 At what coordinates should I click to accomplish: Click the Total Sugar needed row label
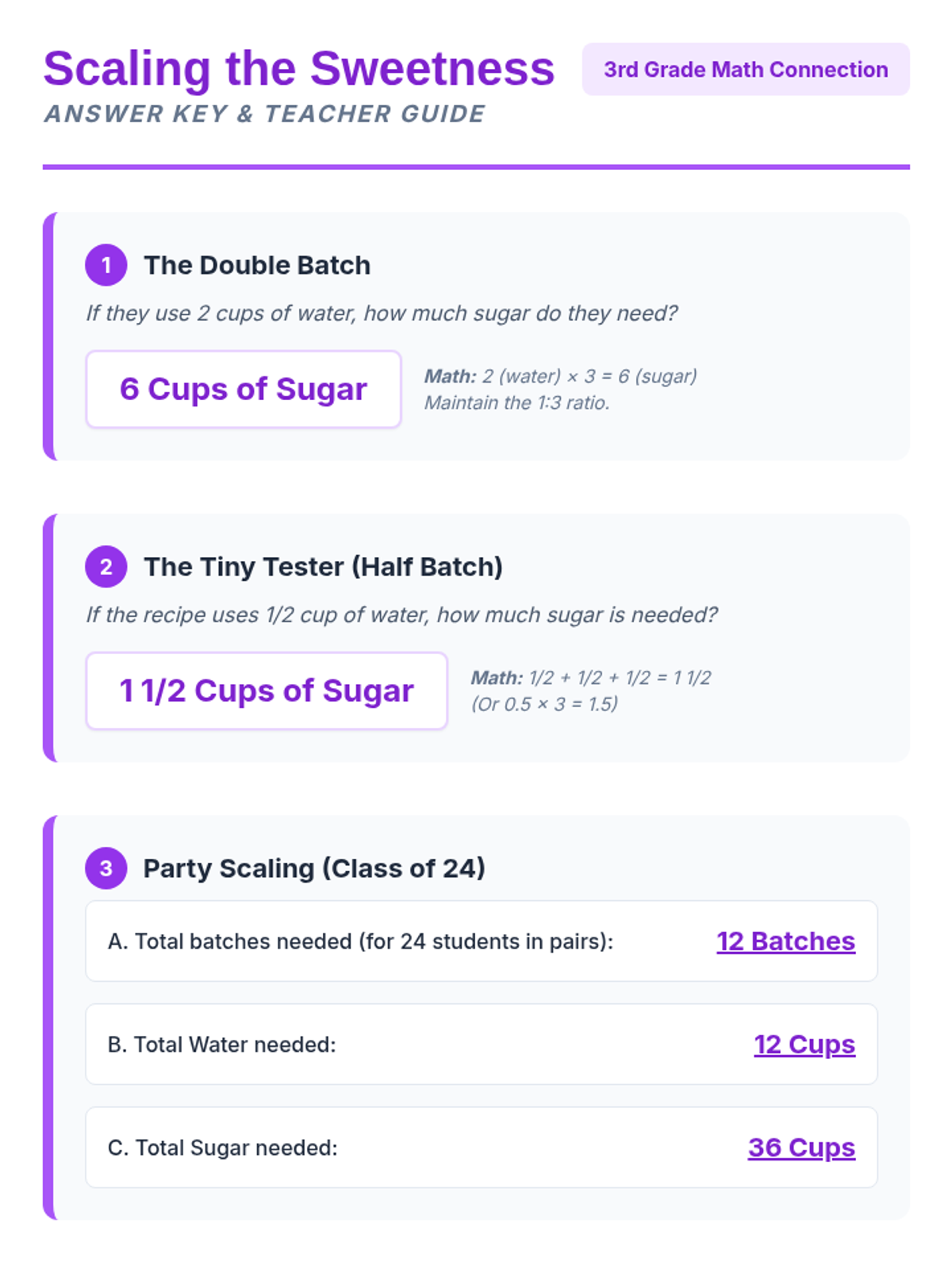(x=223, y=1148)
